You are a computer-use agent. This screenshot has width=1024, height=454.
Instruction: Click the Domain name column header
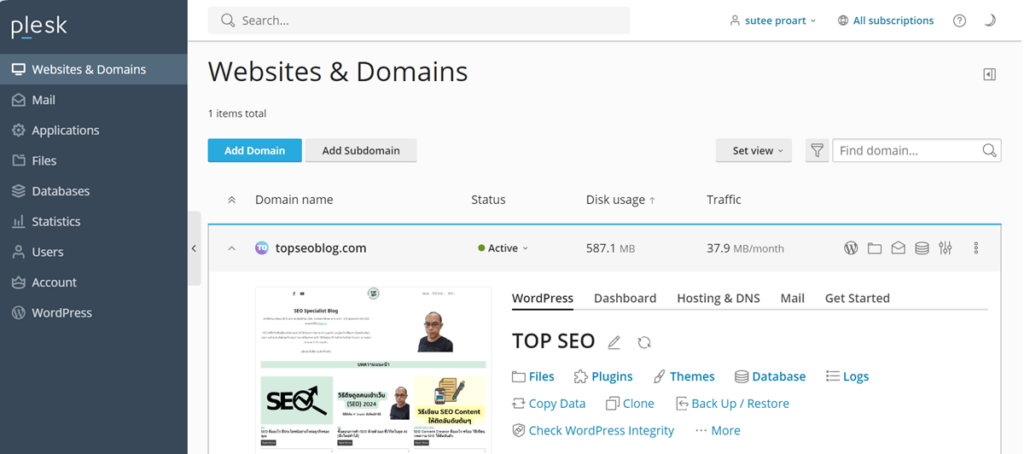294,200
